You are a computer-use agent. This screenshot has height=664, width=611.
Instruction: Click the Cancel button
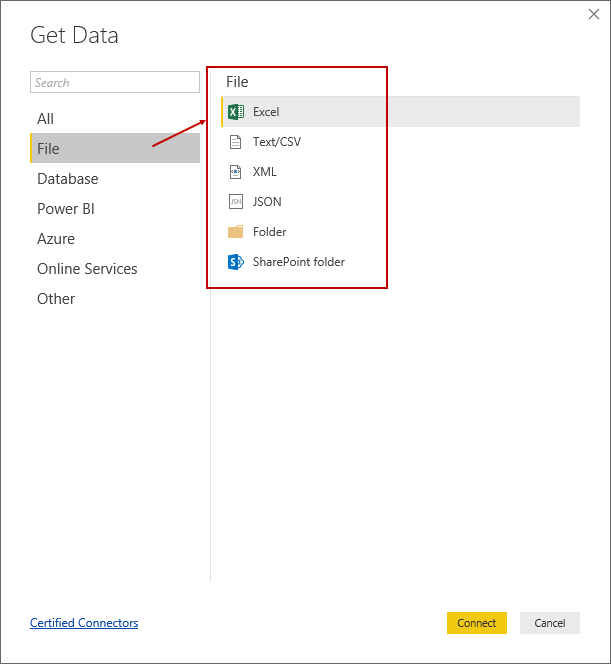click(x=550, y=623)
